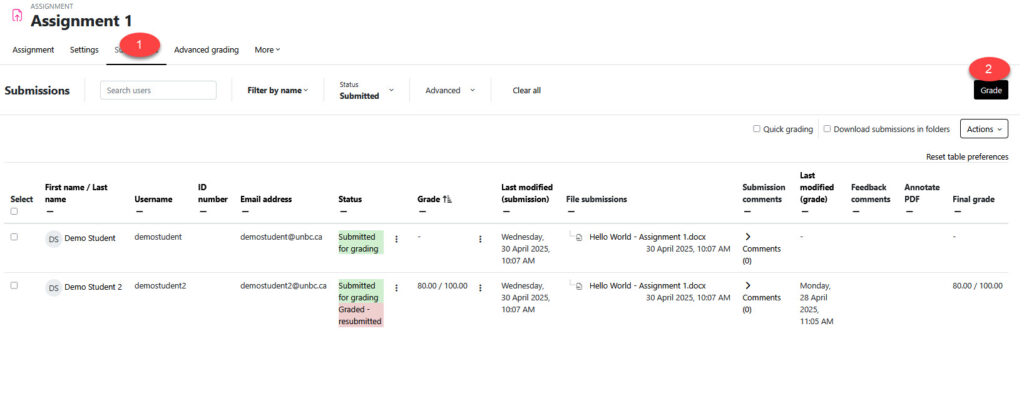
Task: Click the assignment icon beside the title
Action: [16, 15]
